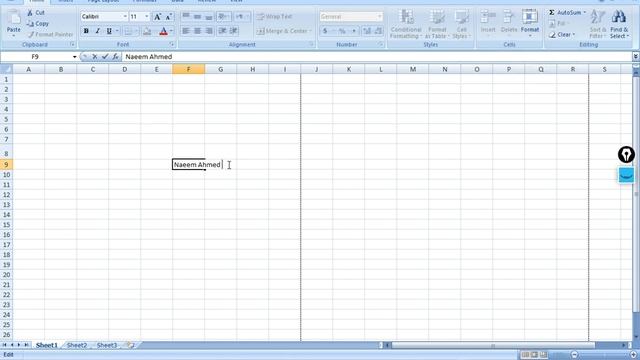The width and height of the screenshot is (640, 360).
Task: Decrease font size with the small A
Action: pyautogui.click(x=168, y=17)
